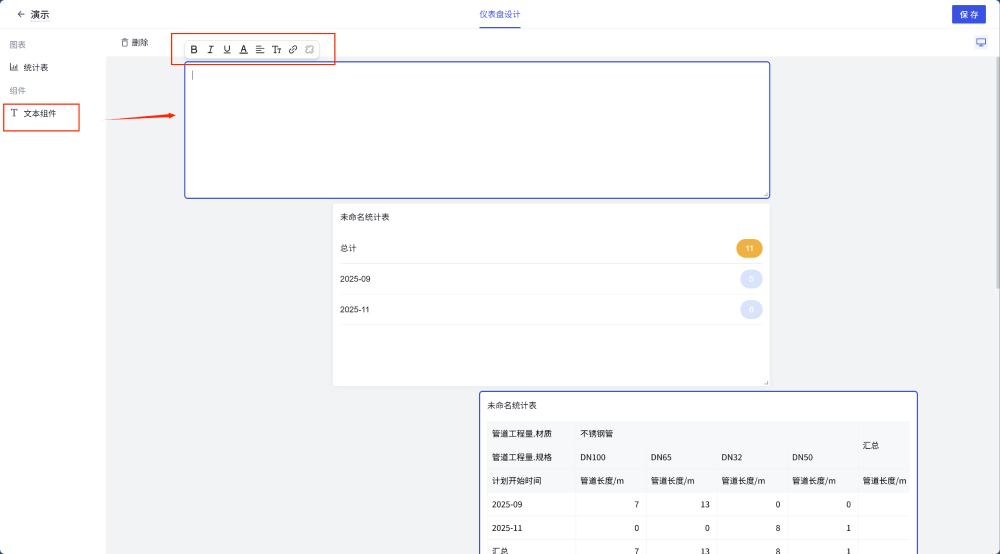Click the back arrow next to 演示
Image resolution: width=1000 pixels, height=554 pixels.
(x=21, y=15)
